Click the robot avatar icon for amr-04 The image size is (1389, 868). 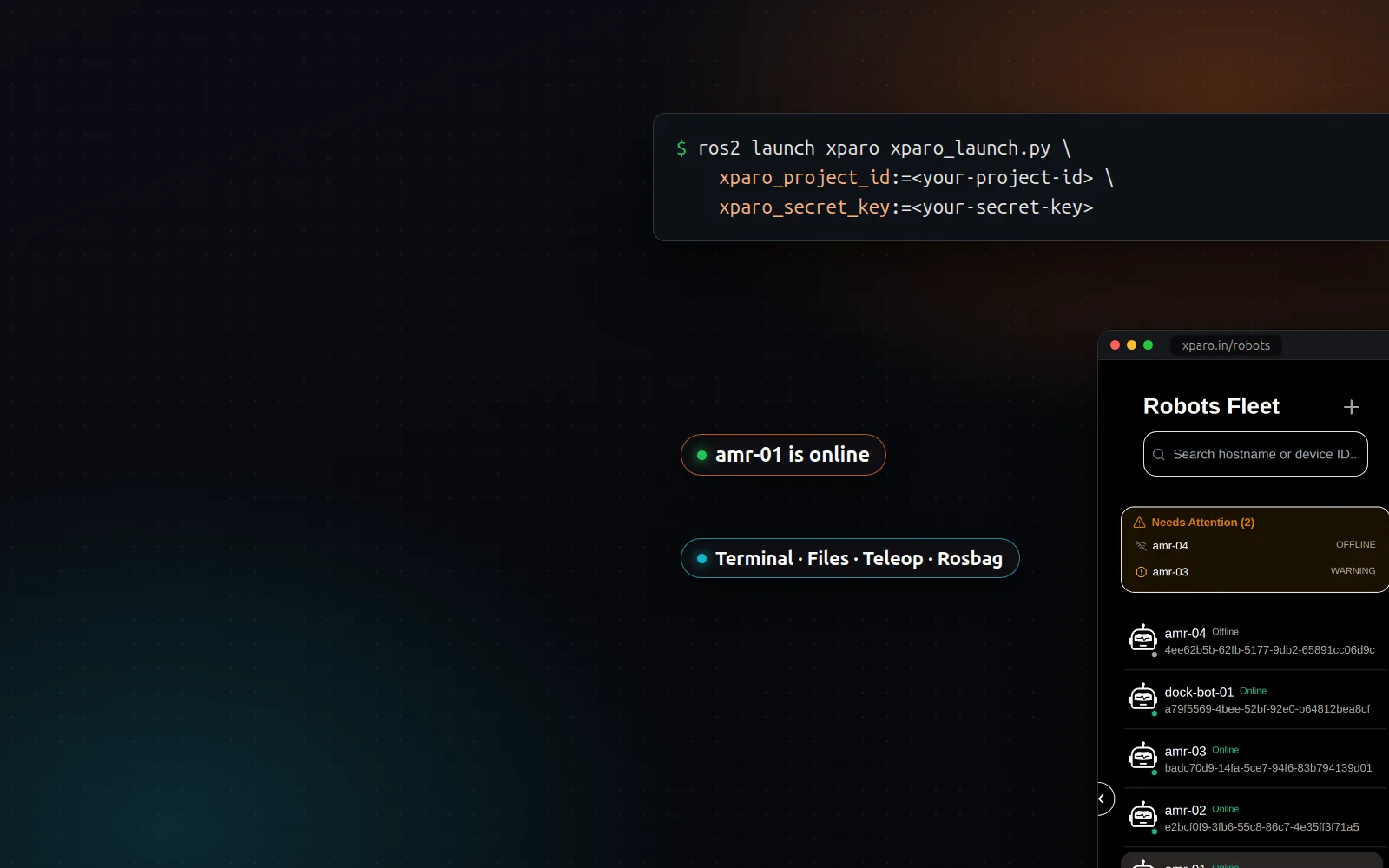[x=1142, y=639]
